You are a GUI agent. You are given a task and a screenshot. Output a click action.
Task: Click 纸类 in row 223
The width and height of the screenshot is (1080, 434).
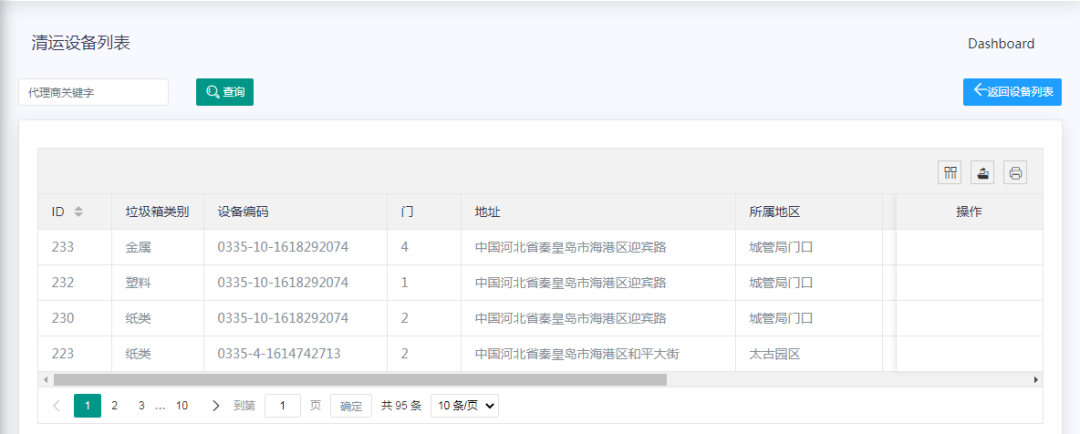tap(157, 354)
